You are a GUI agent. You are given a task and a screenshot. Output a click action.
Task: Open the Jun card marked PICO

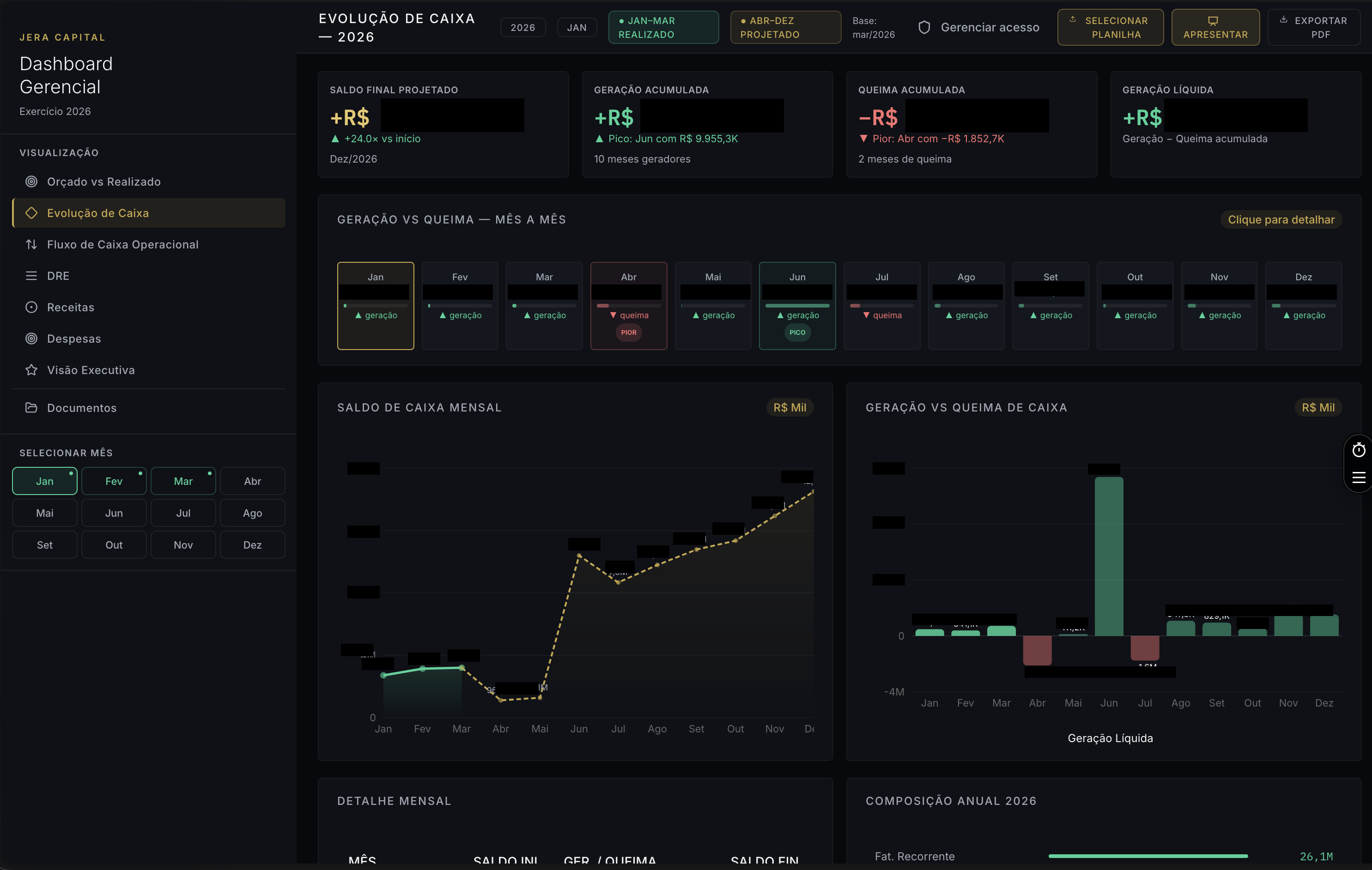click(x=797, y=306)
